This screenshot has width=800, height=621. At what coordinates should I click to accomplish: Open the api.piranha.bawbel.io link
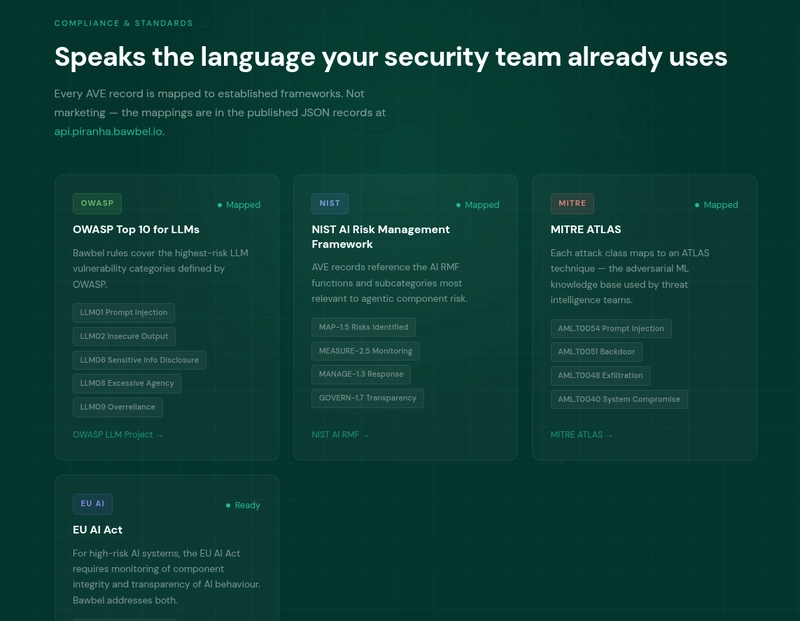pos(109,131)
